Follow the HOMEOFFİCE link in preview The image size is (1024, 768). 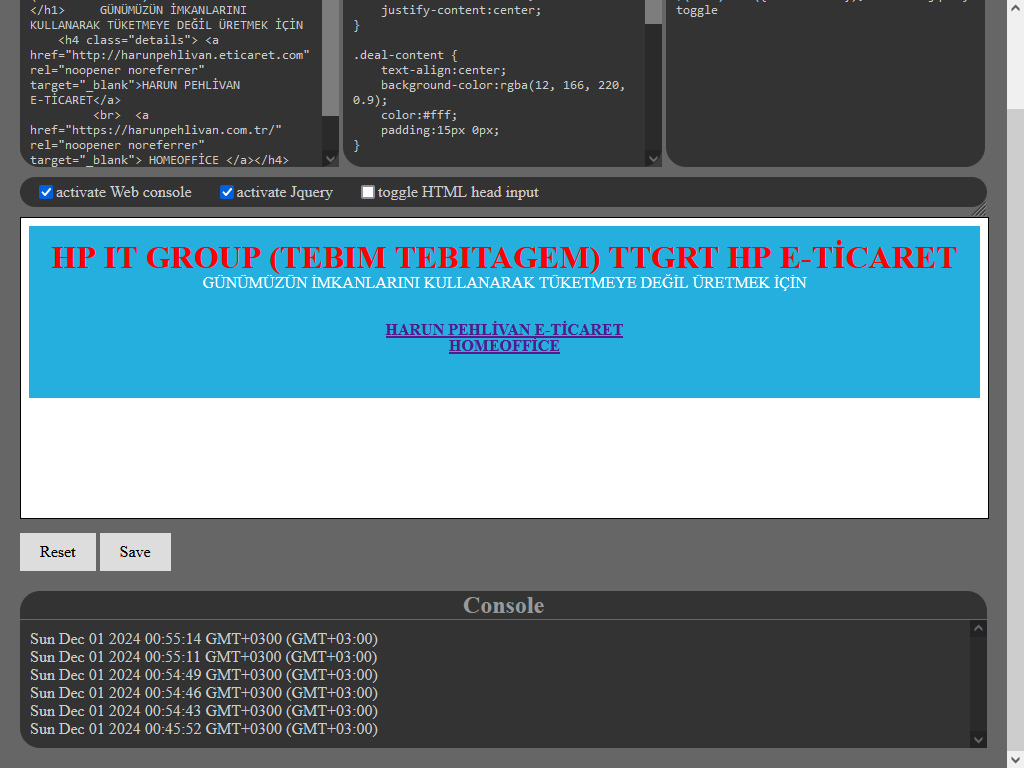[504, 346]
